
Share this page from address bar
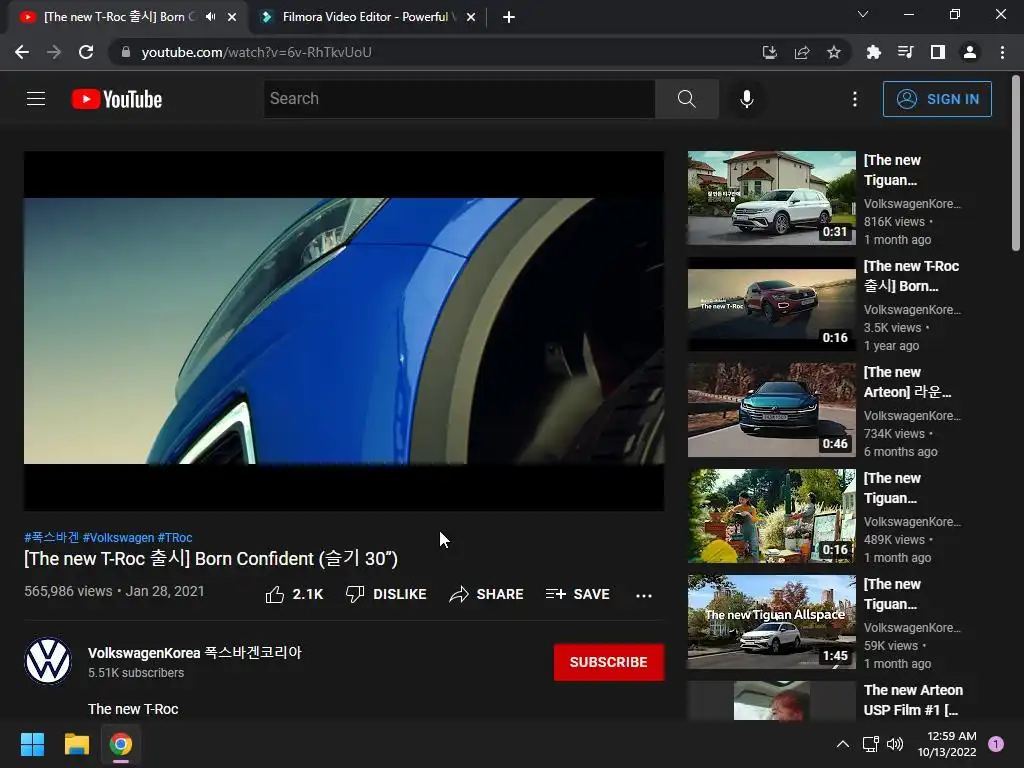click(x=802, y=52)
